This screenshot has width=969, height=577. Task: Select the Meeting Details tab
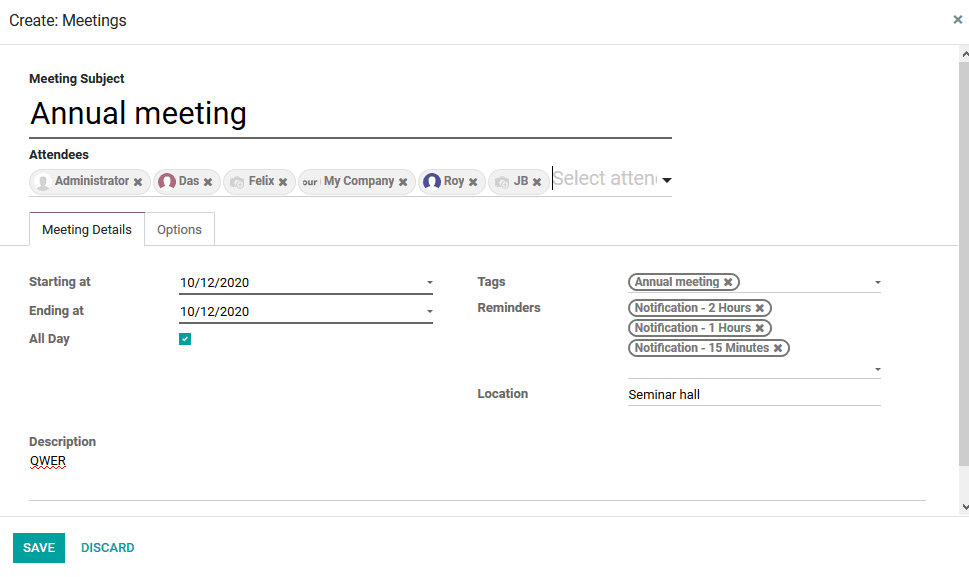pyautogui.click(x=87, y=229)
